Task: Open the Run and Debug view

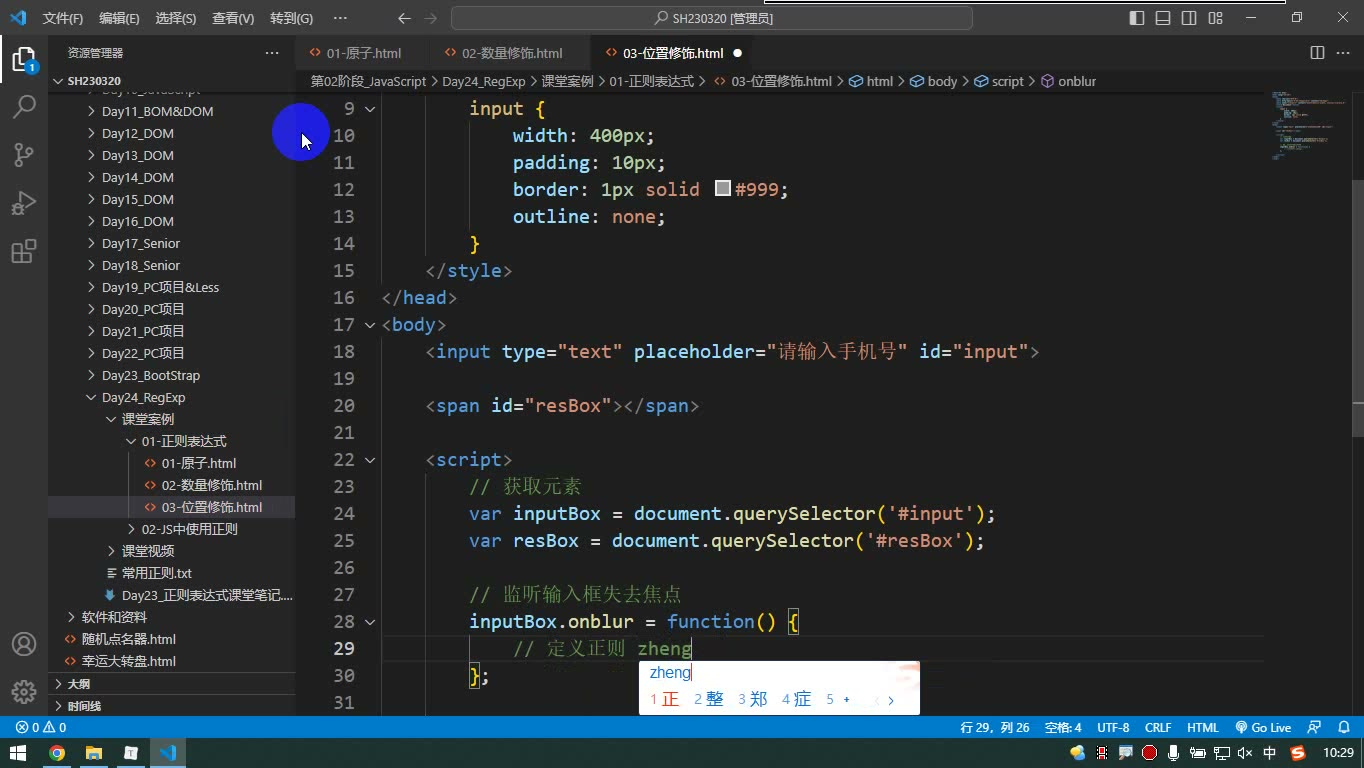Action: [x=23, y=203]
